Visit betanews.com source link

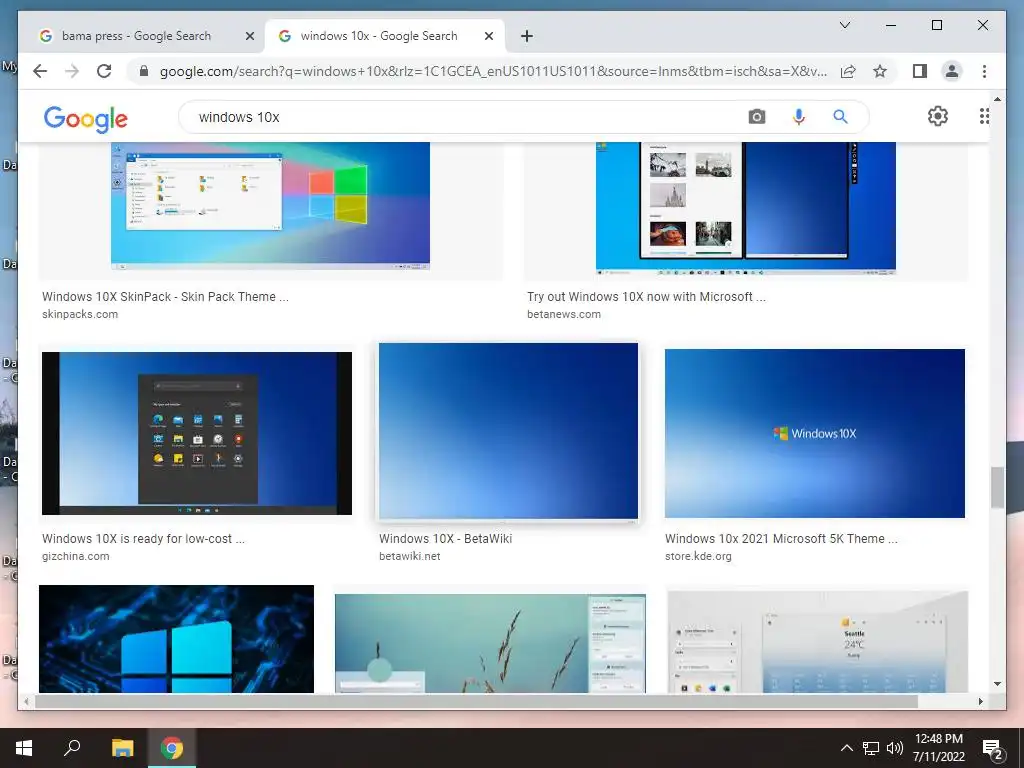564,314
